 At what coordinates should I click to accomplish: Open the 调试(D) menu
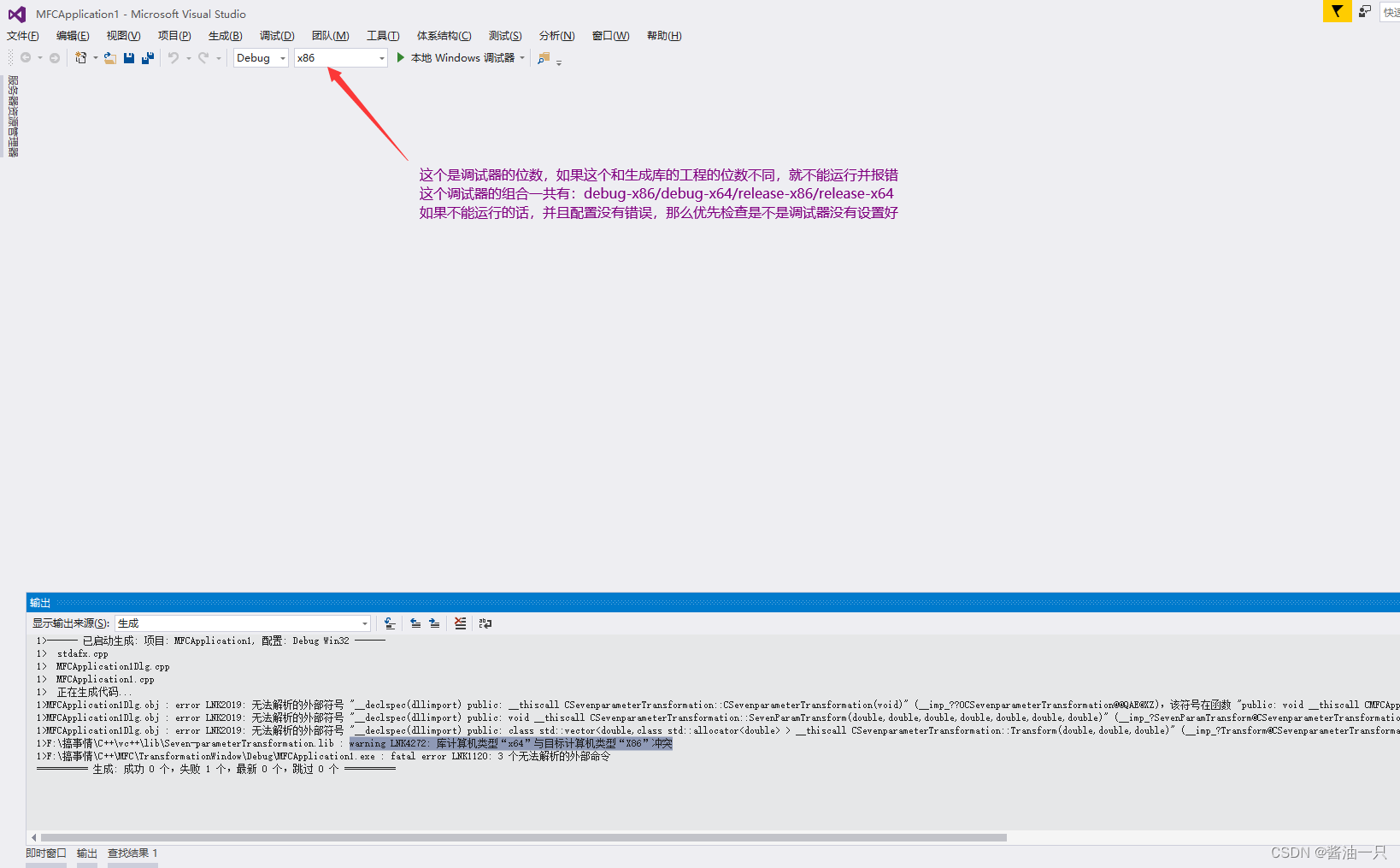tap(277, 36)
